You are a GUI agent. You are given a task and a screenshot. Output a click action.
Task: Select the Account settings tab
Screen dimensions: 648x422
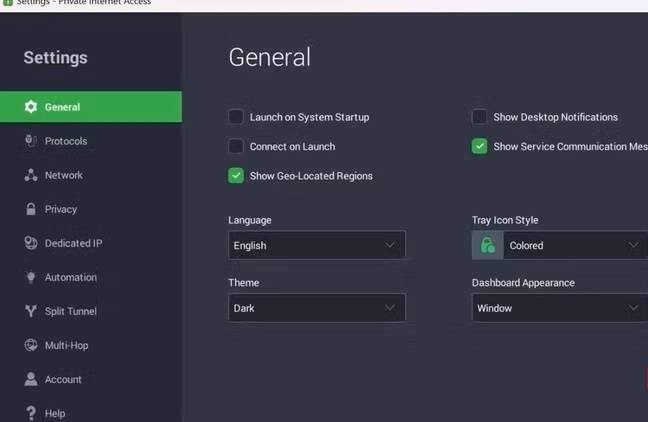pos(91,379)
